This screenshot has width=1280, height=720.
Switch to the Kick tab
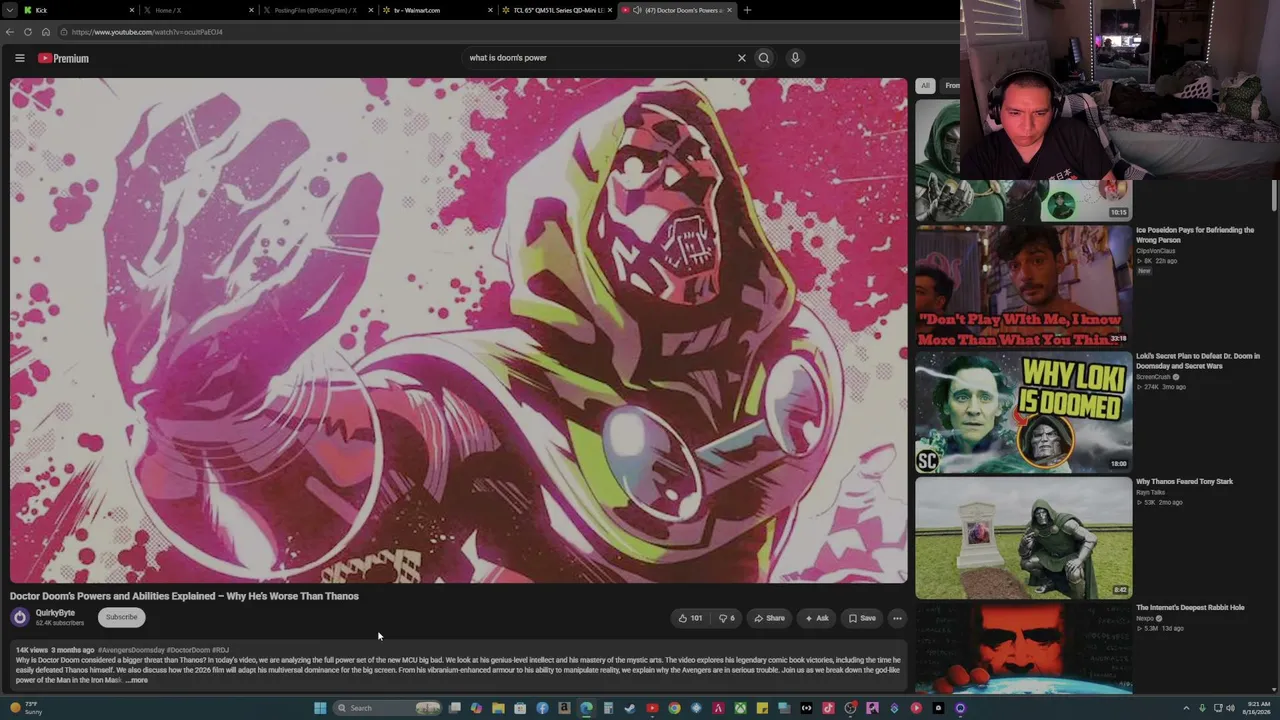point(78,10)
